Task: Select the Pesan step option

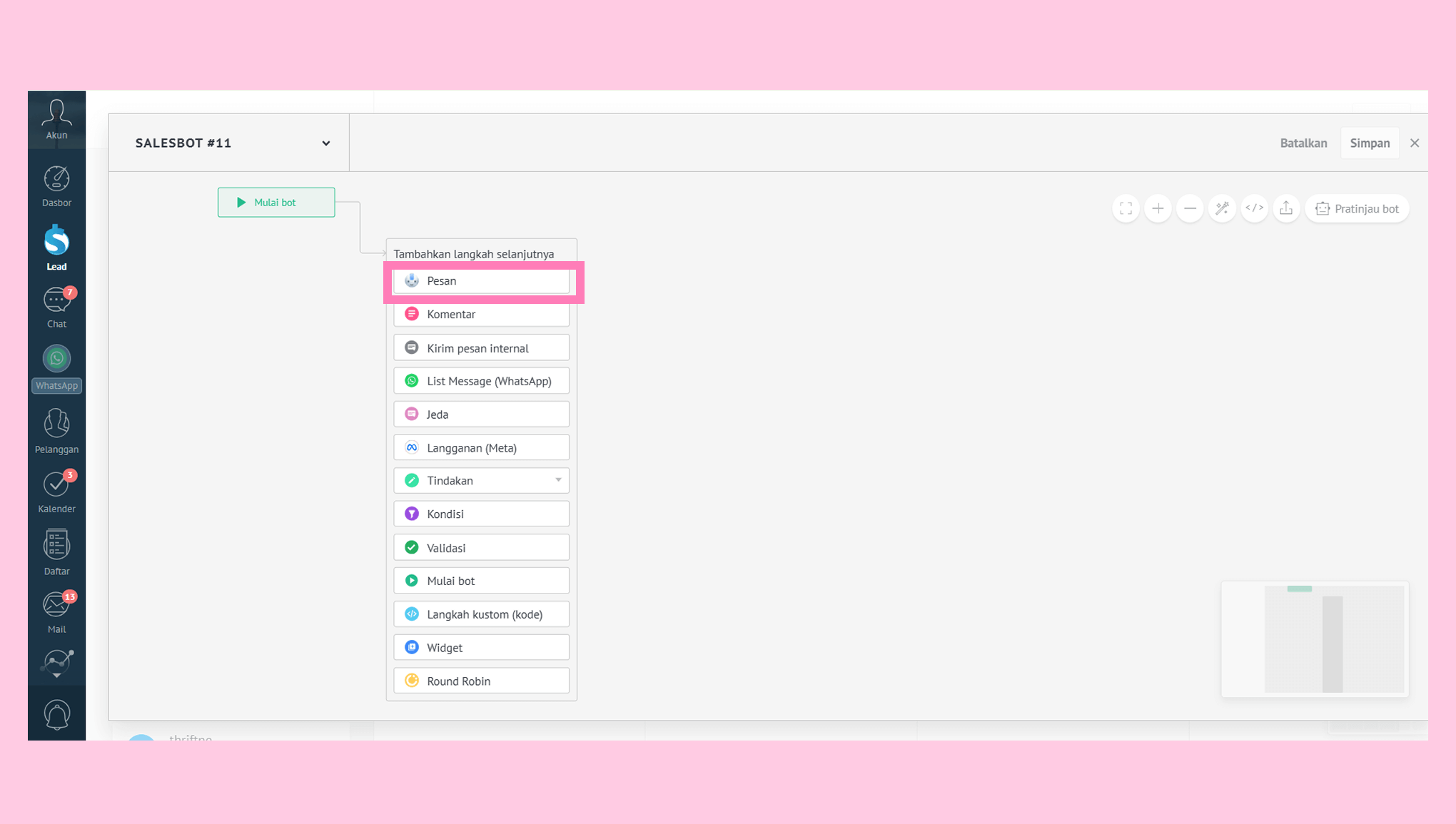Action: pos(482,281)
